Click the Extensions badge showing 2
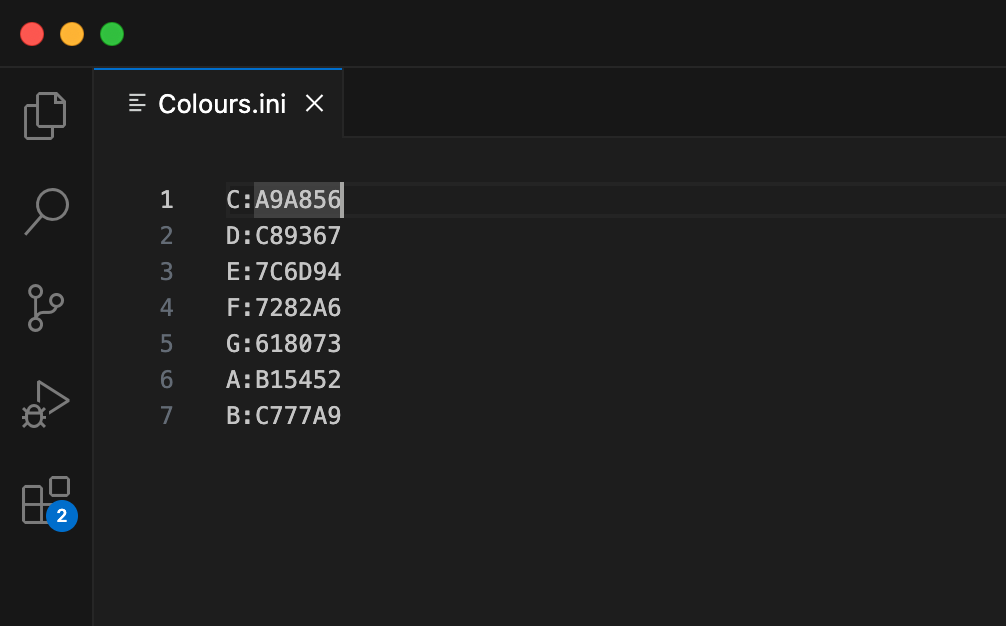1006x626 pixels. (62, 516)
